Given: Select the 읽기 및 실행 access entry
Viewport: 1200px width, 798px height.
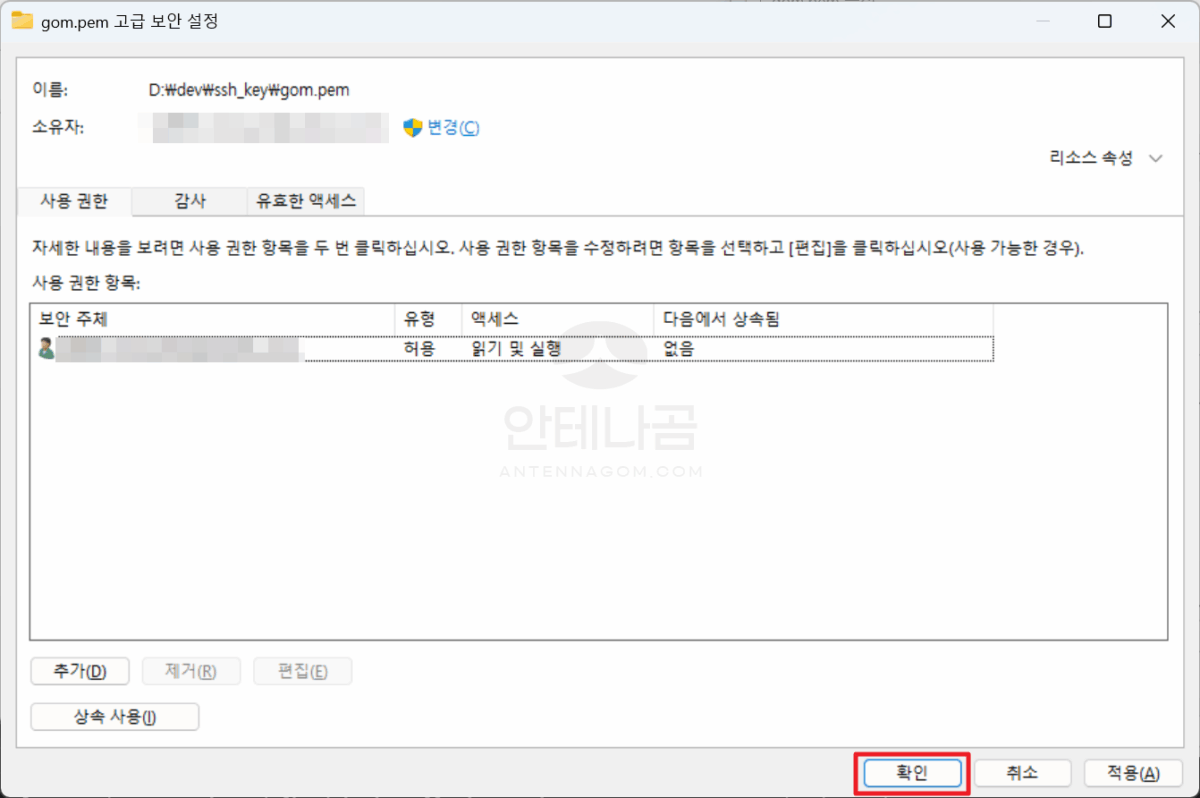Looking at the screenshot, I should click(516, 349).
